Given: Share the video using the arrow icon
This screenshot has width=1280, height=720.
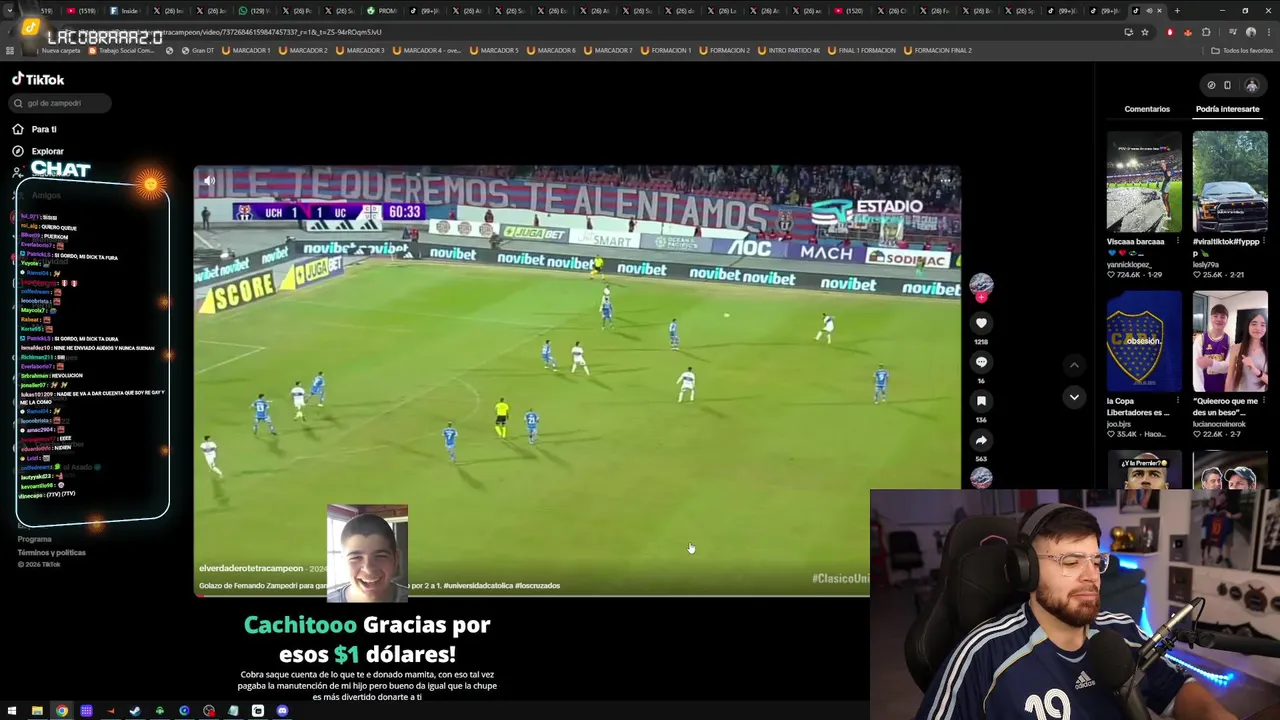Looking at the screenshot, I should tap(981, 440).
